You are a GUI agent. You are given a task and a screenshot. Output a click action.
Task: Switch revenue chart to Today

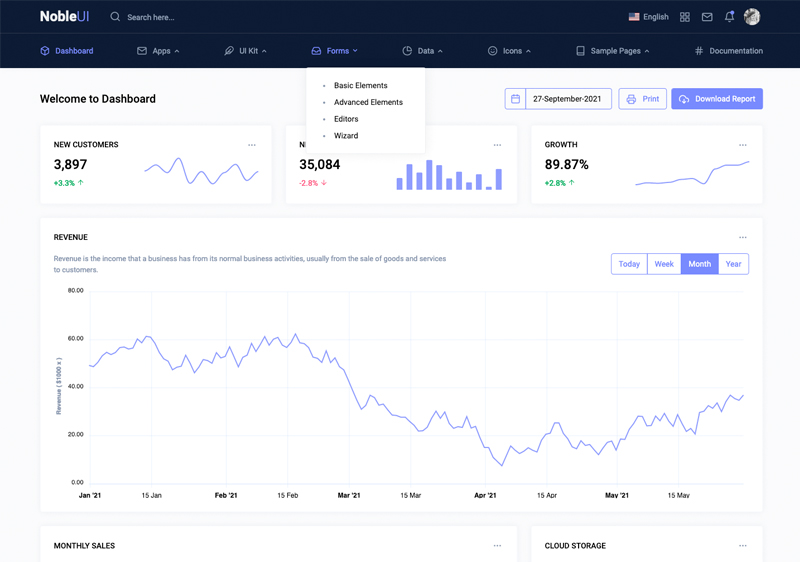[629, 264]
